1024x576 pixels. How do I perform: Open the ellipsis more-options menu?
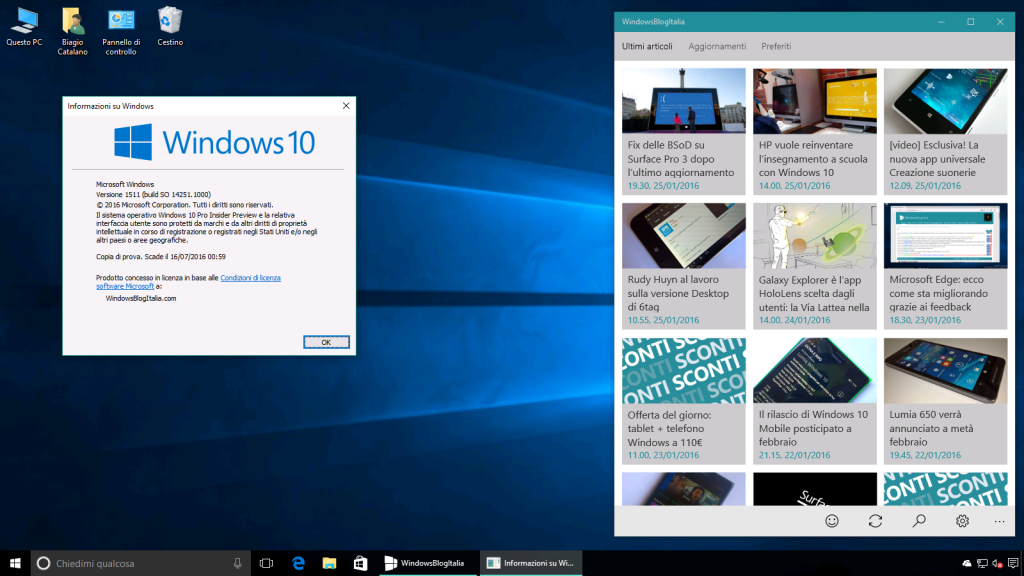coord(998,521)
